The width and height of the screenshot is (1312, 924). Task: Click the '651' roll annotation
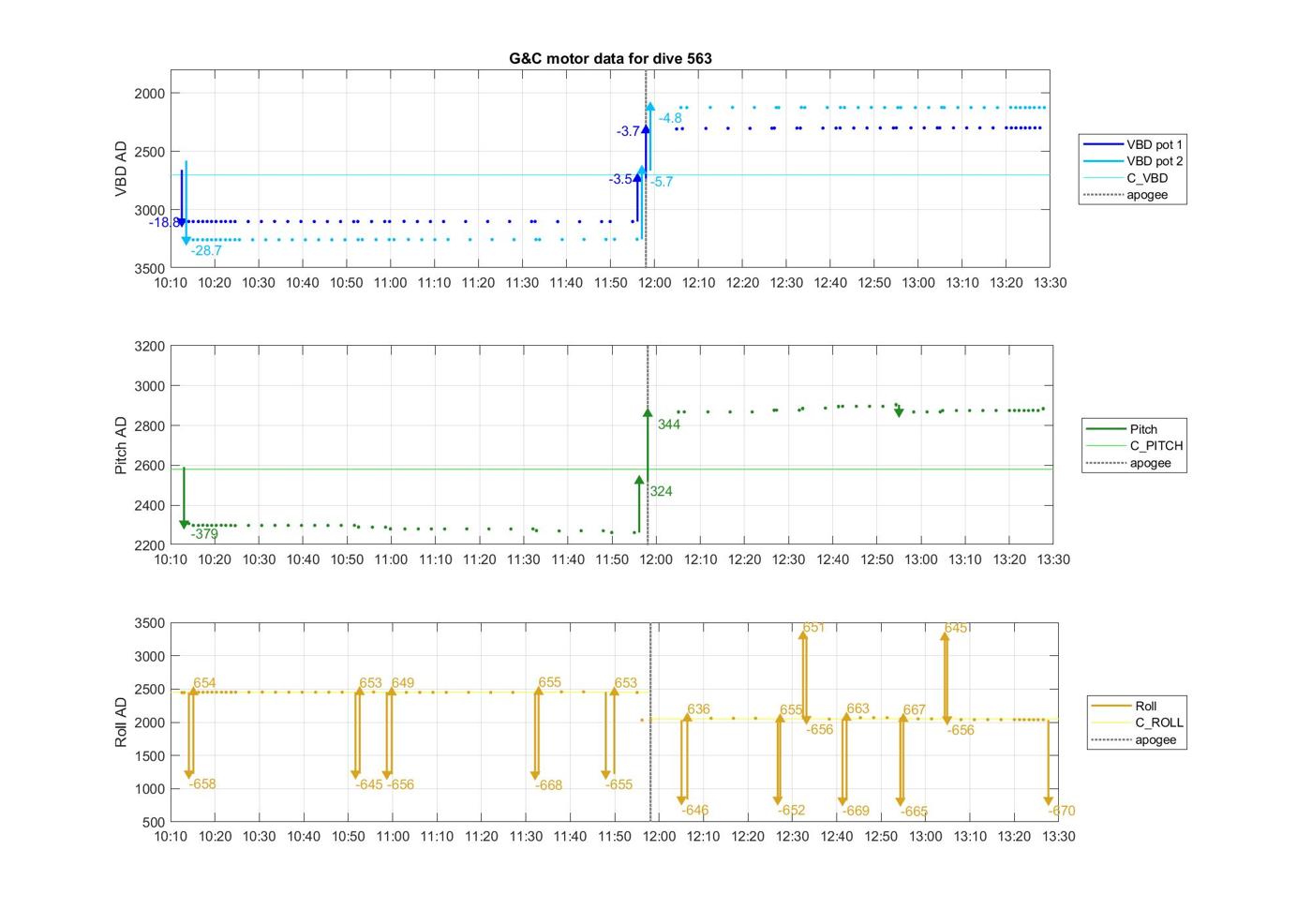click(813, 627)
